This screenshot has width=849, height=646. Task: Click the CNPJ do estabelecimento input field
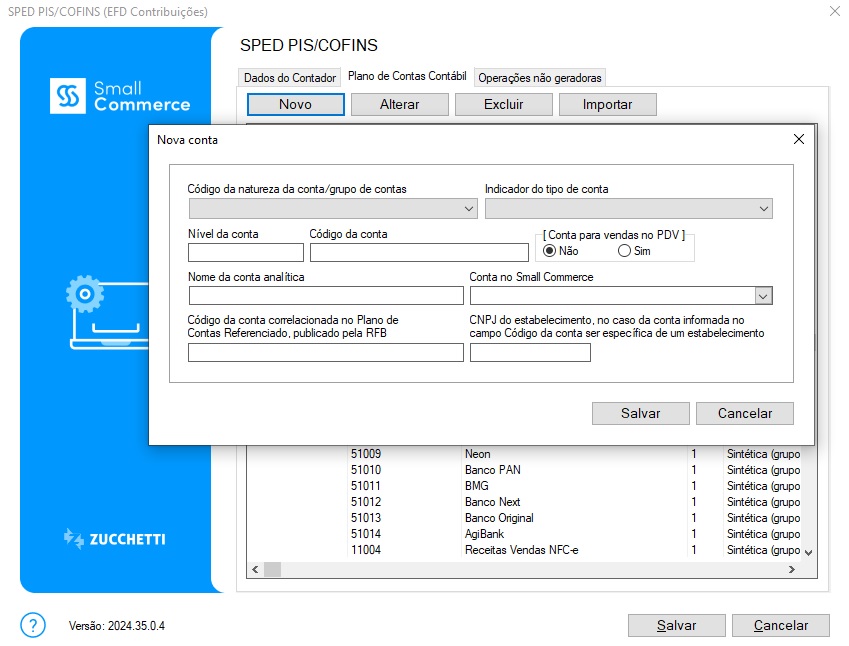point(530,353)
